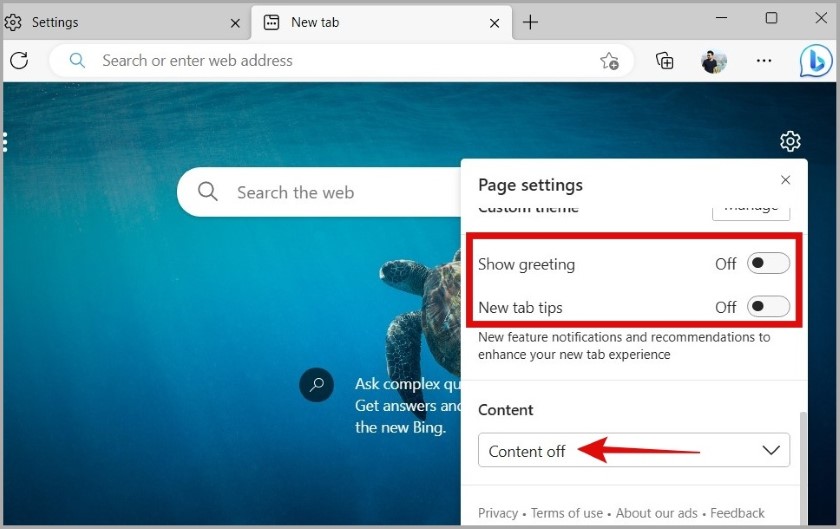Viewport: 840px width, 529px height.
Task: Open the Collections icon in toolbar
Action: 665,61
